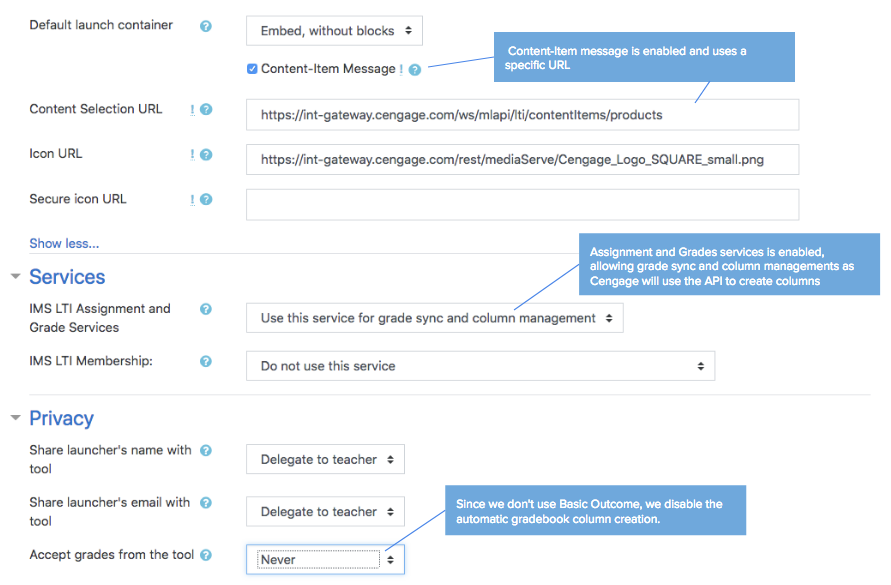Click help icon for Assignment and Grade Services

tap(206, 310)
